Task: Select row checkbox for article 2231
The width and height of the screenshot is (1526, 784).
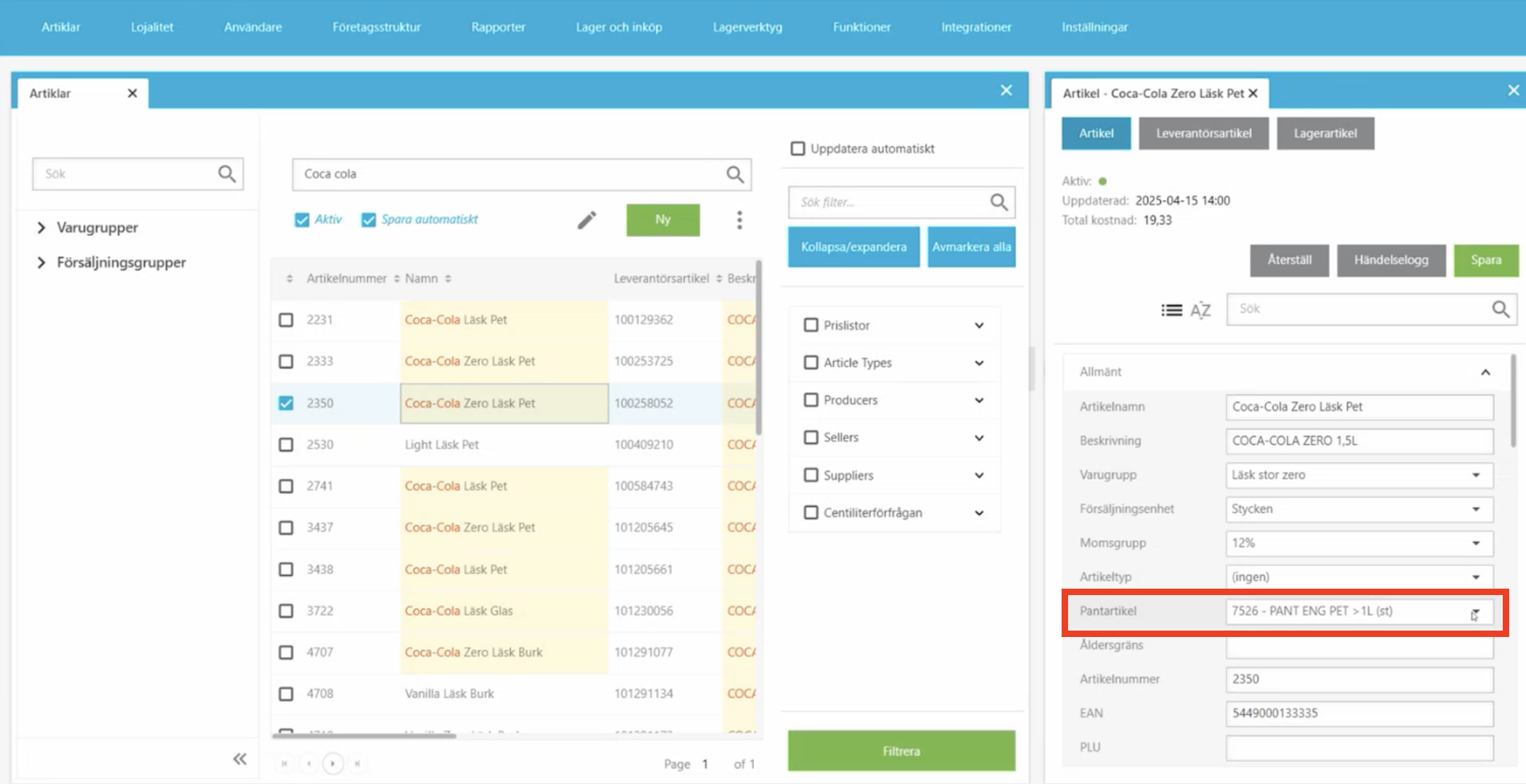Action: click(x=286, y=320)
